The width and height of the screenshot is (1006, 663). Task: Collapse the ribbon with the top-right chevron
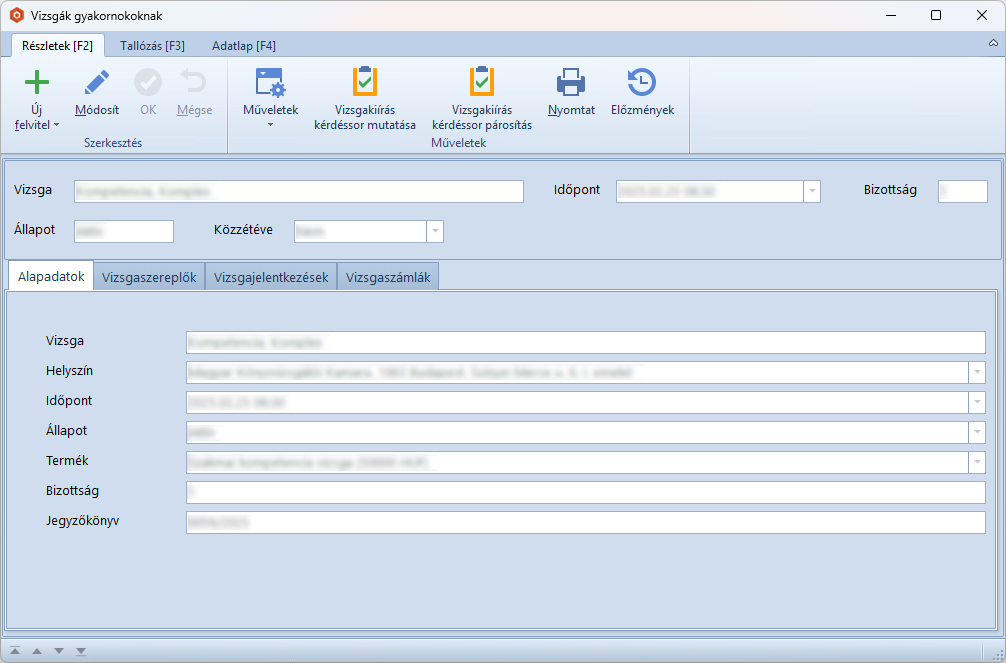(x=992, y=46)
